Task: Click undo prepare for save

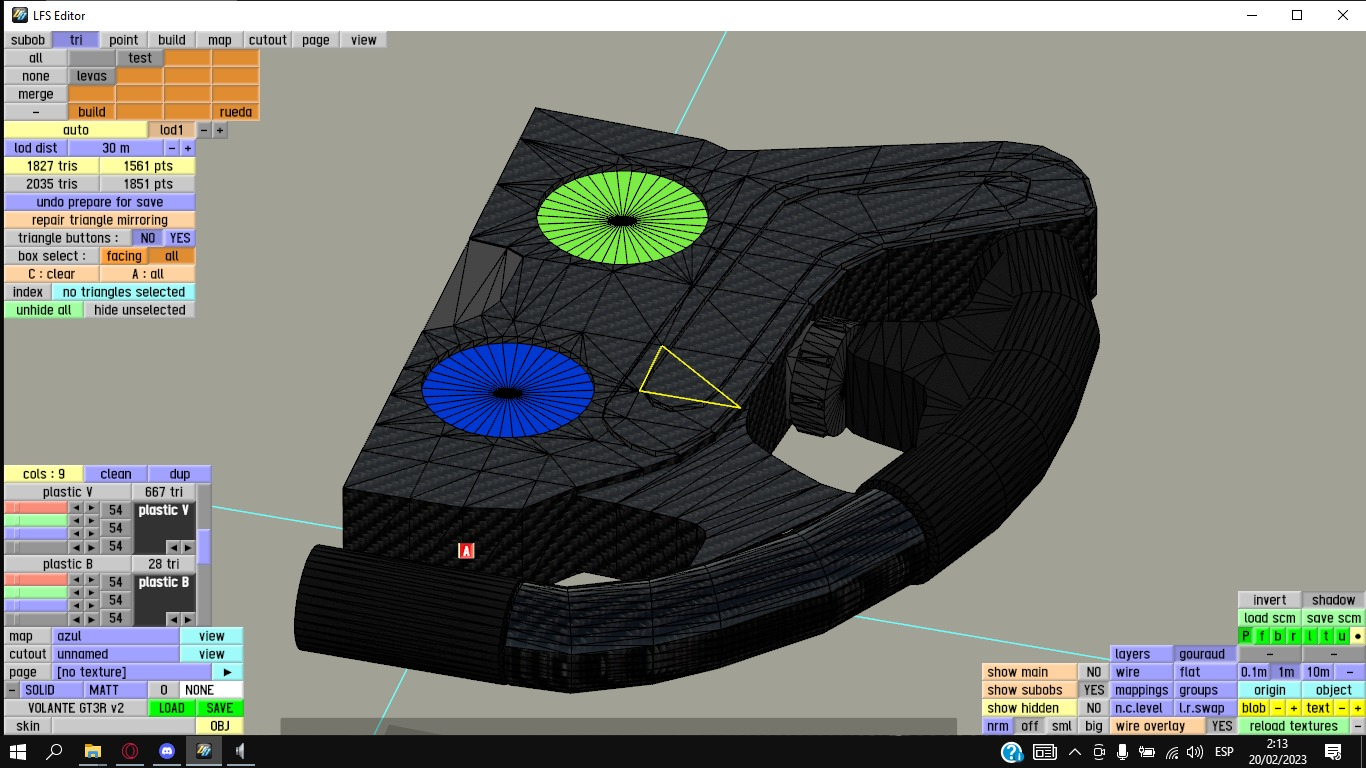Action: (100, 202)
